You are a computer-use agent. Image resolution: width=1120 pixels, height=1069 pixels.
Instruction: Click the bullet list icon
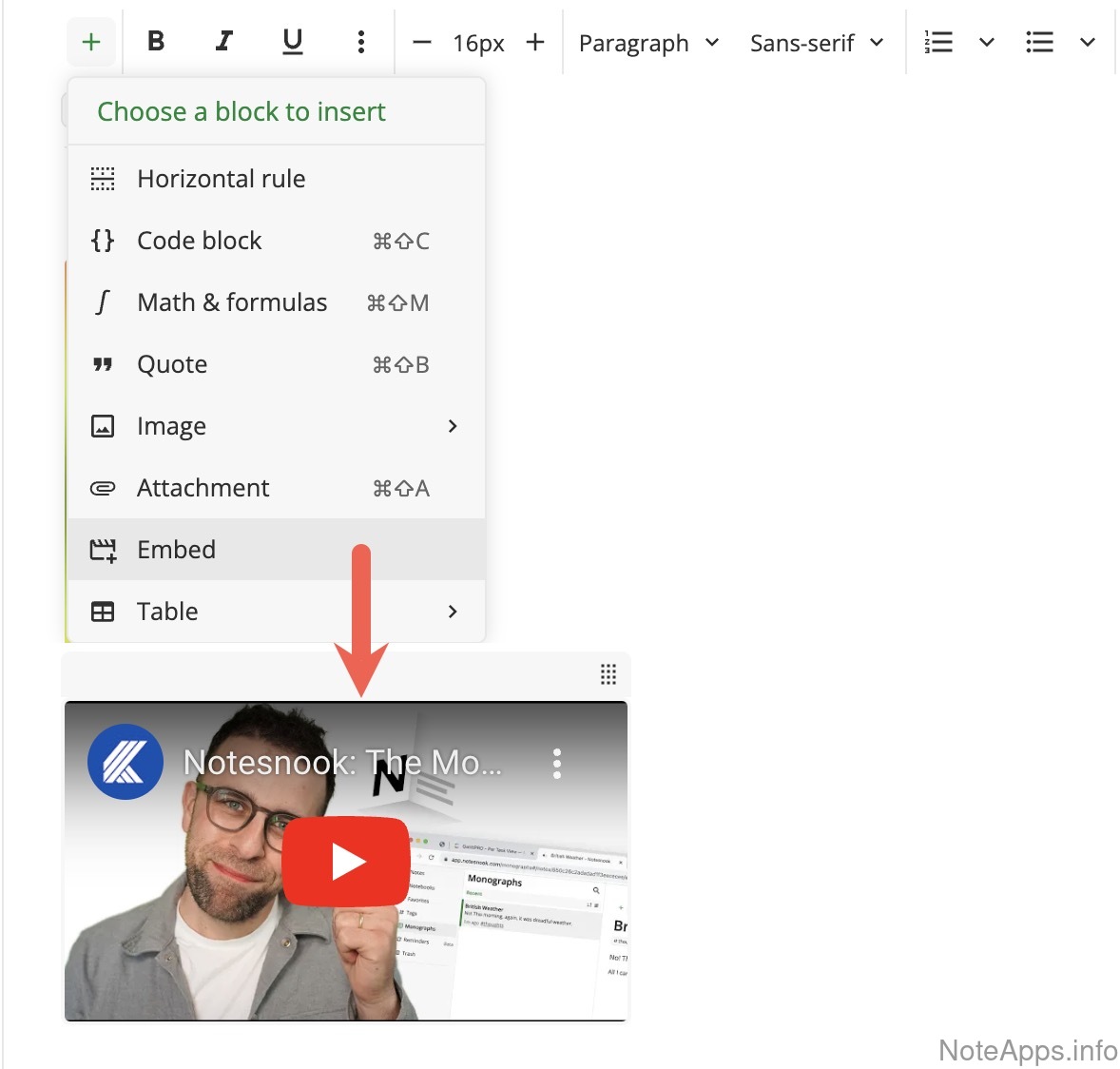tap(1039, 42)
